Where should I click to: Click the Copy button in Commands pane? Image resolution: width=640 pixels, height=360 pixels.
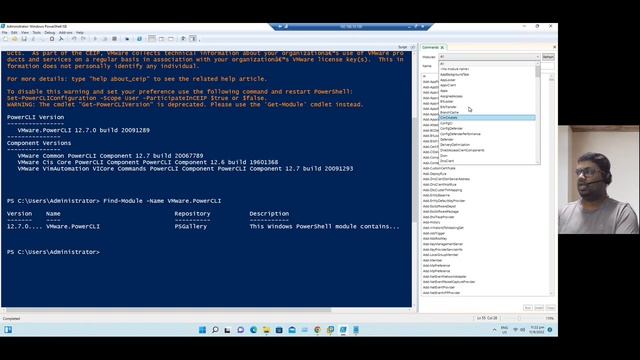click(550, 308)
